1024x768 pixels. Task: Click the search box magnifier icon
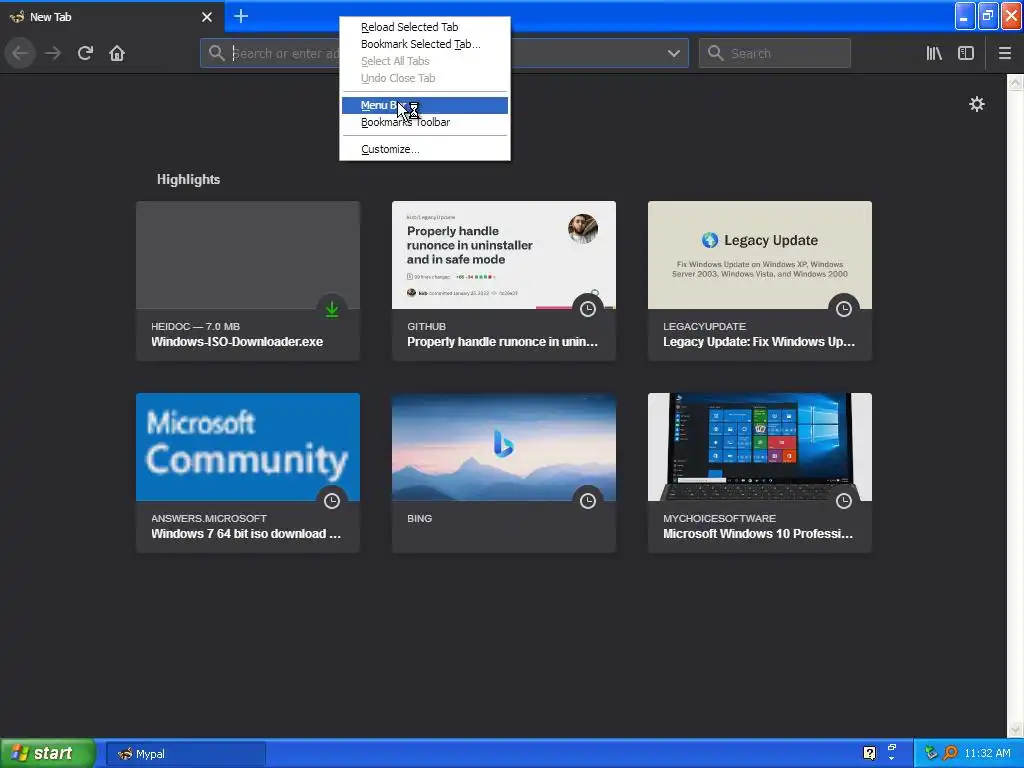pos(716,53)
